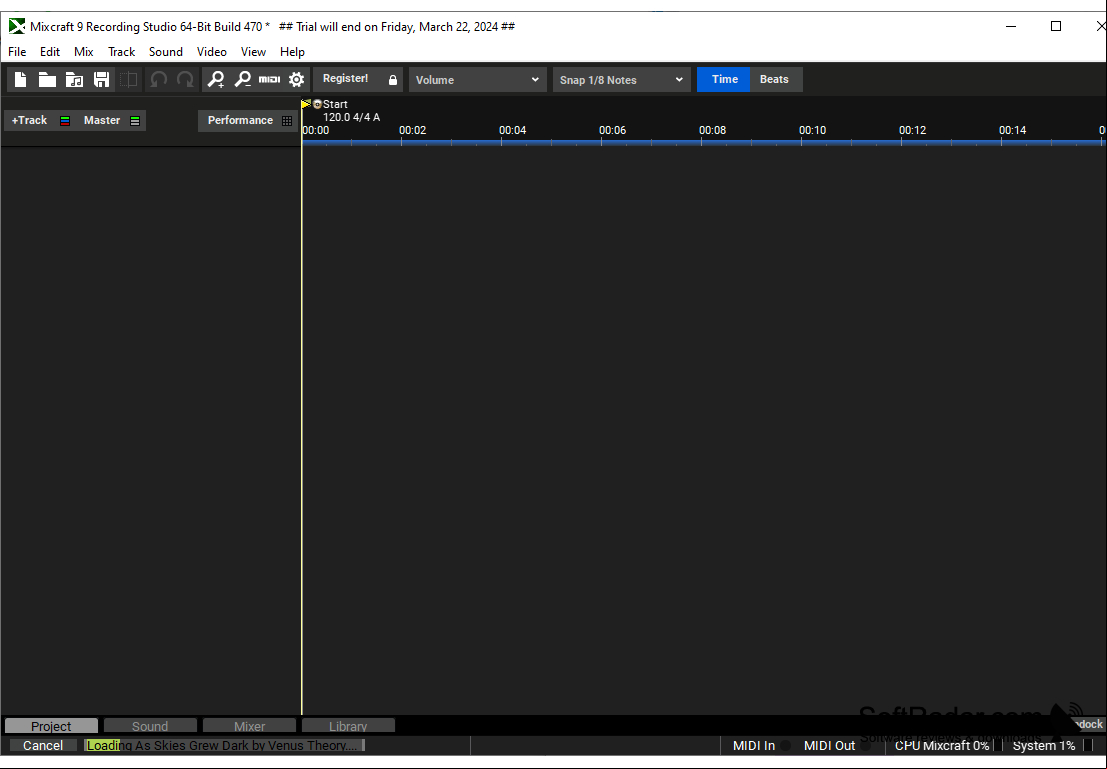Click the System CPU usage meter
Image resolution: width=1107 pixels, height=769 pixels.
click(x=1087, y=746)
